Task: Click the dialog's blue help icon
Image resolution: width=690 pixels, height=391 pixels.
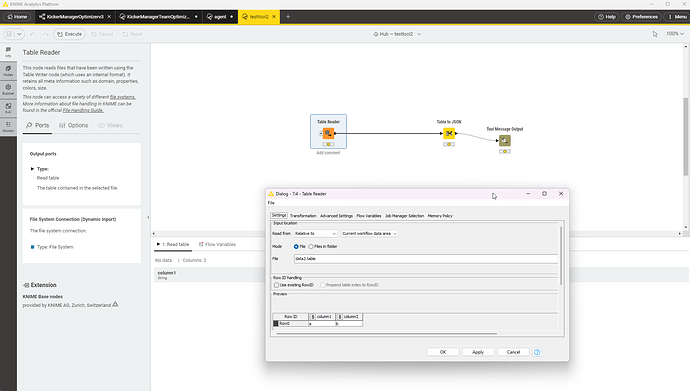Action: click(537, 352)
